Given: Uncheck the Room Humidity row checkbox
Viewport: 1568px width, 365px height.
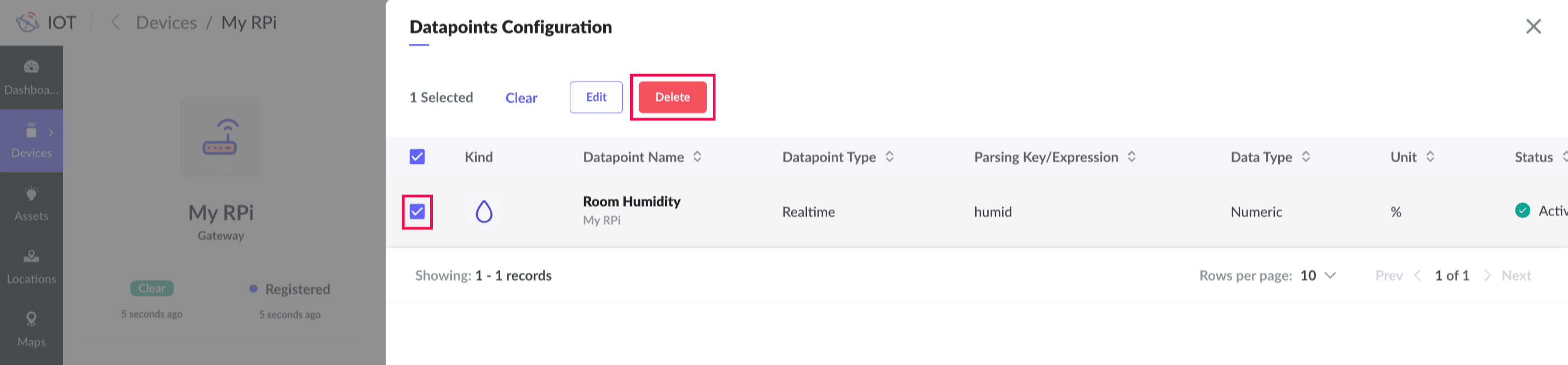Looking at the screenshot, I should click(417, 212).
